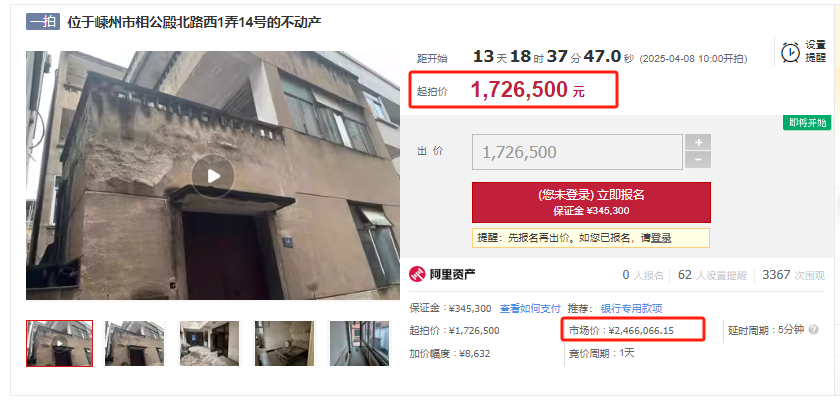Viewport: 840px width, 402px height.
Task: Click the 一拍 auction round tag
Action: click(43, 23)
